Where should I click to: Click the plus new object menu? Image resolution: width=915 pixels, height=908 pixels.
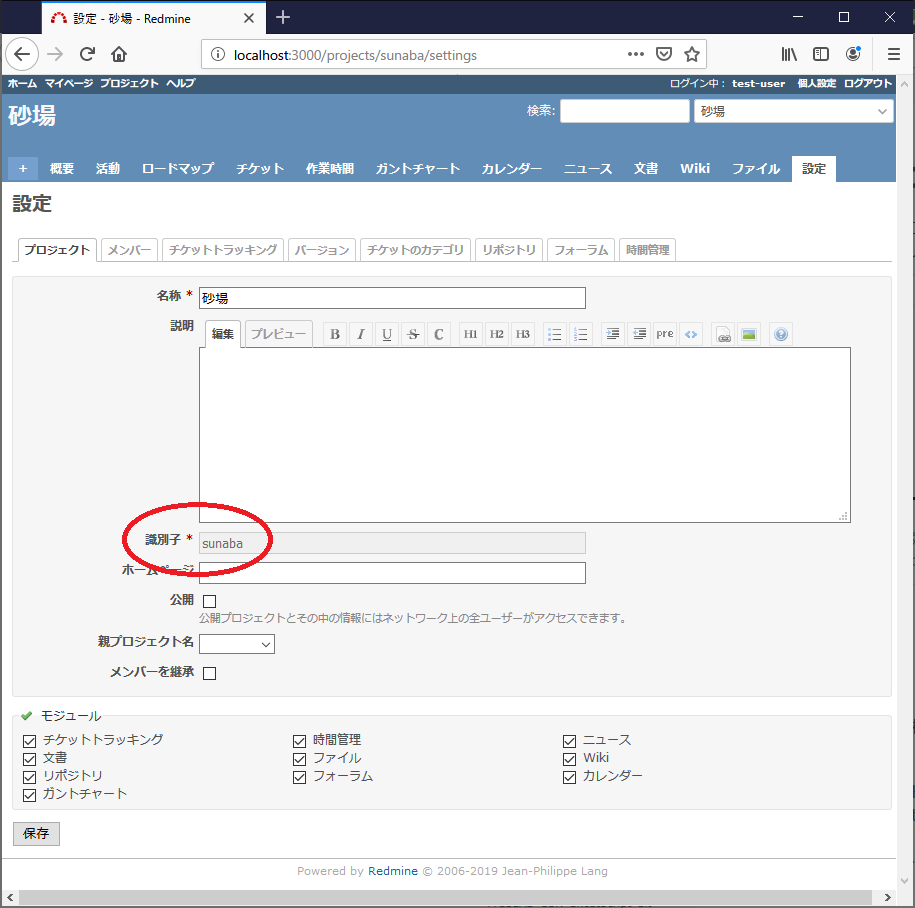tap(23, 169)
